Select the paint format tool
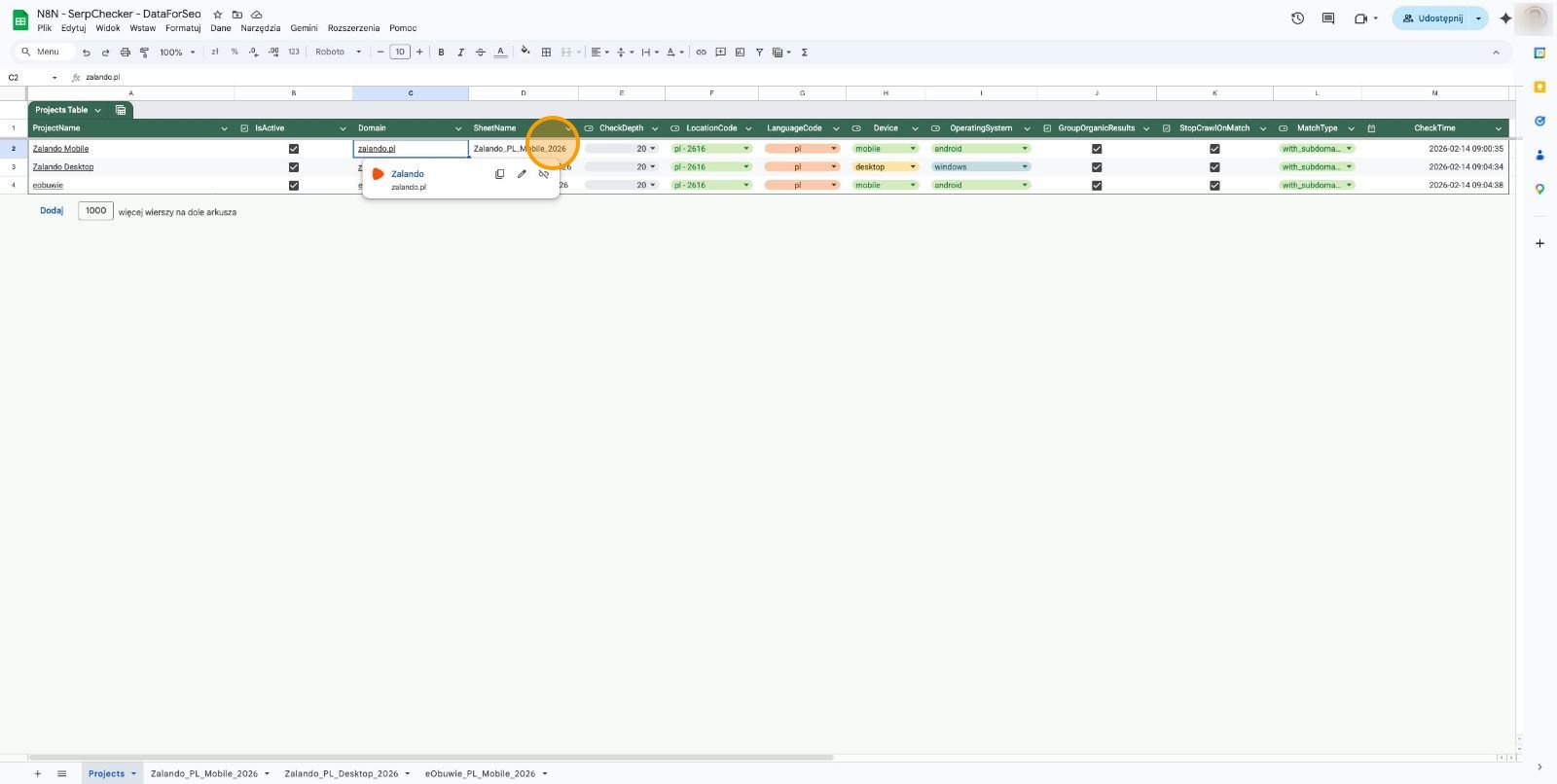Image resolution: width=1557 pixels, height=784 pixels. click(x=144, y=53)
